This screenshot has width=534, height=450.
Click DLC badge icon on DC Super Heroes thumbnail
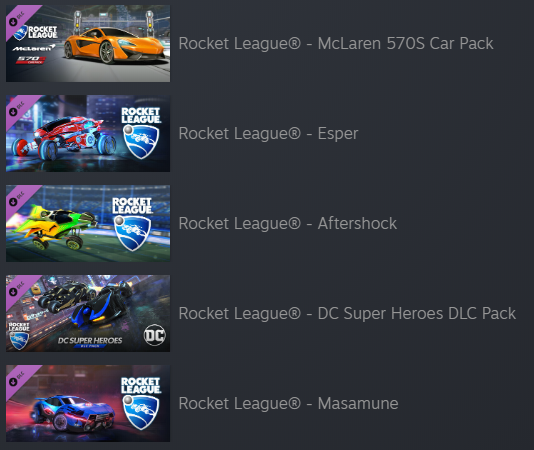pos(16,289)
